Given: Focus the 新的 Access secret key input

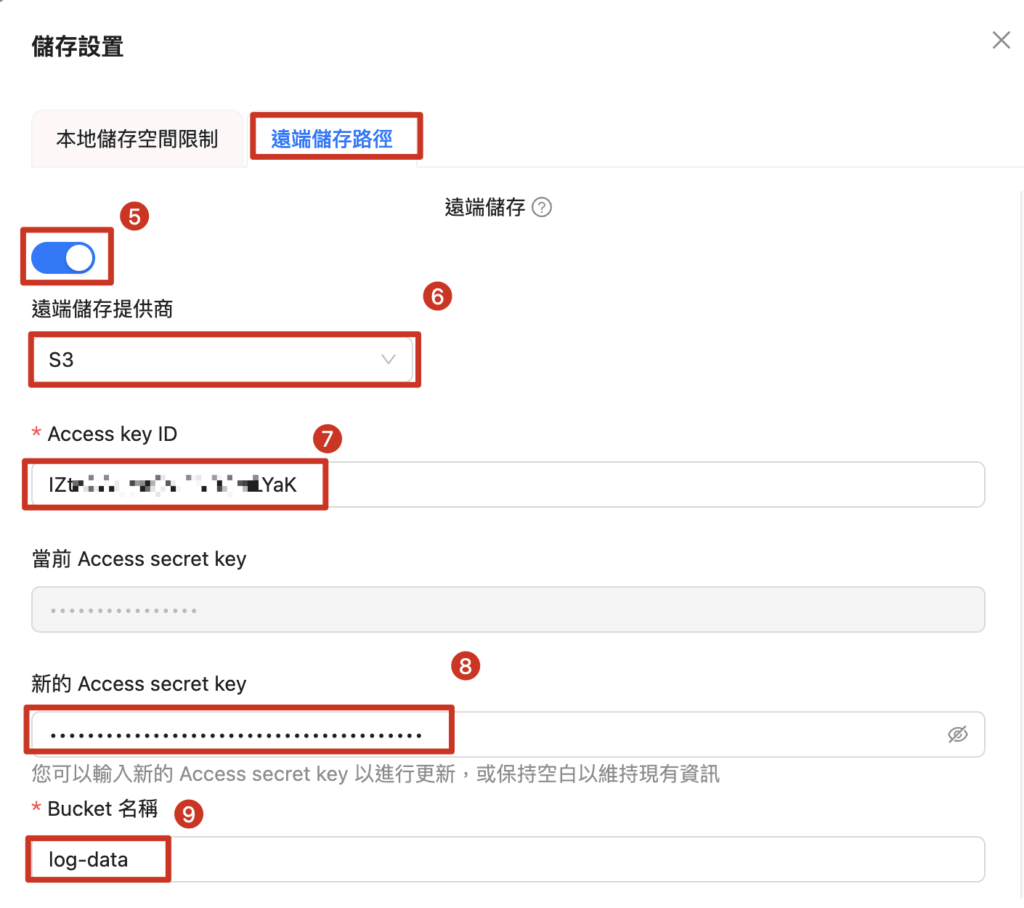Looking at the screenshot, I should click(x=480, y=735).
